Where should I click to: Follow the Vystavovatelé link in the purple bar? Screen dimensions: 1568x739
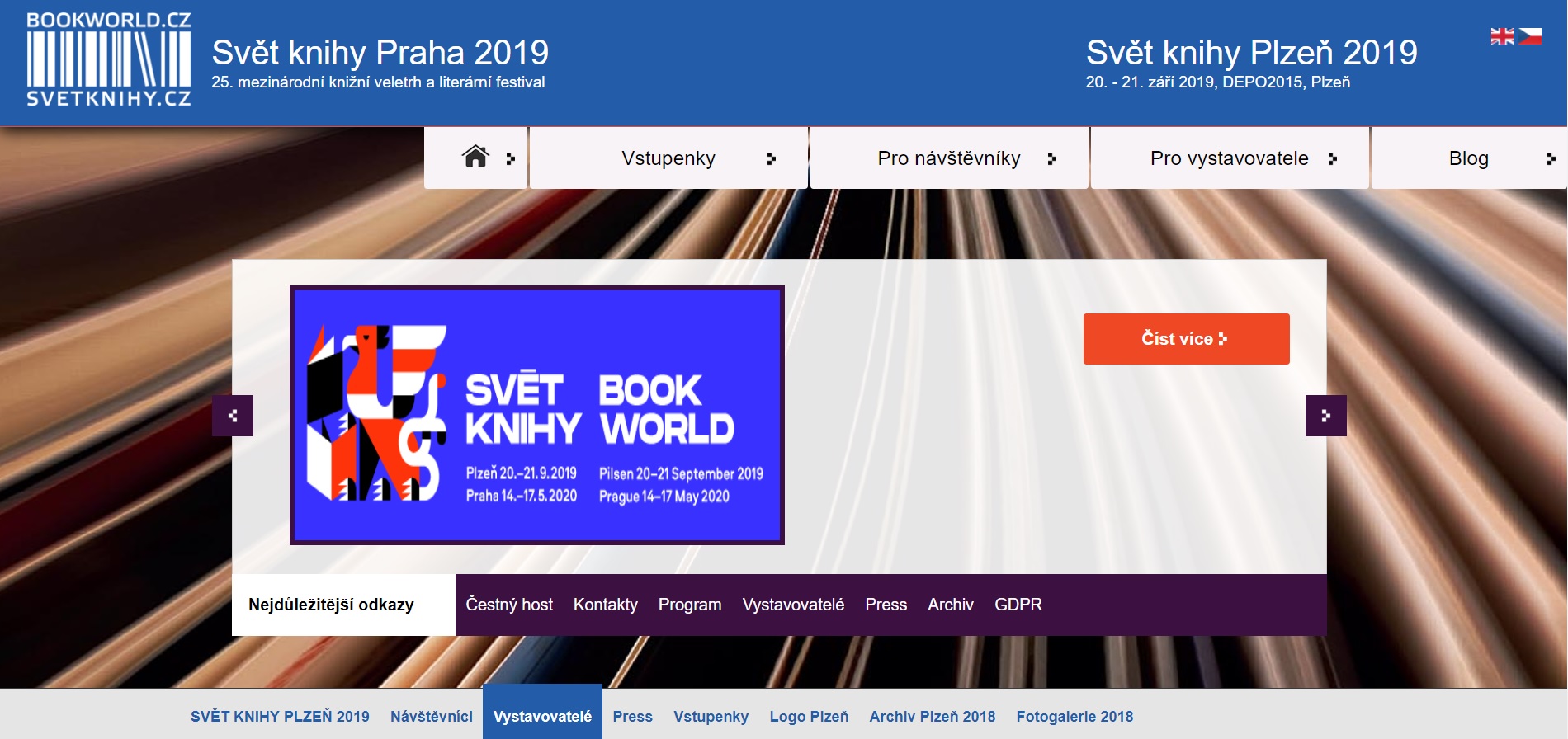(x=793, y=605)
